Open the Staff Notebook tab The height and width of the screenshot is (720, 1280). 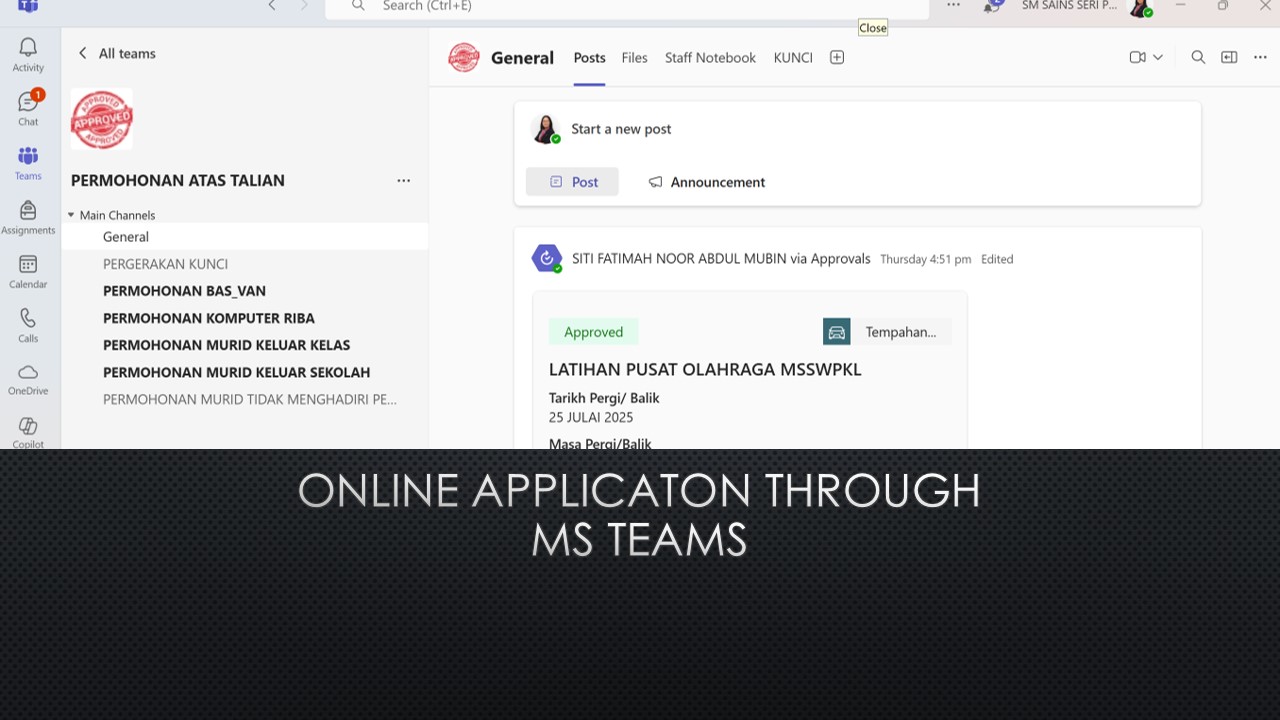click(710, 58)
